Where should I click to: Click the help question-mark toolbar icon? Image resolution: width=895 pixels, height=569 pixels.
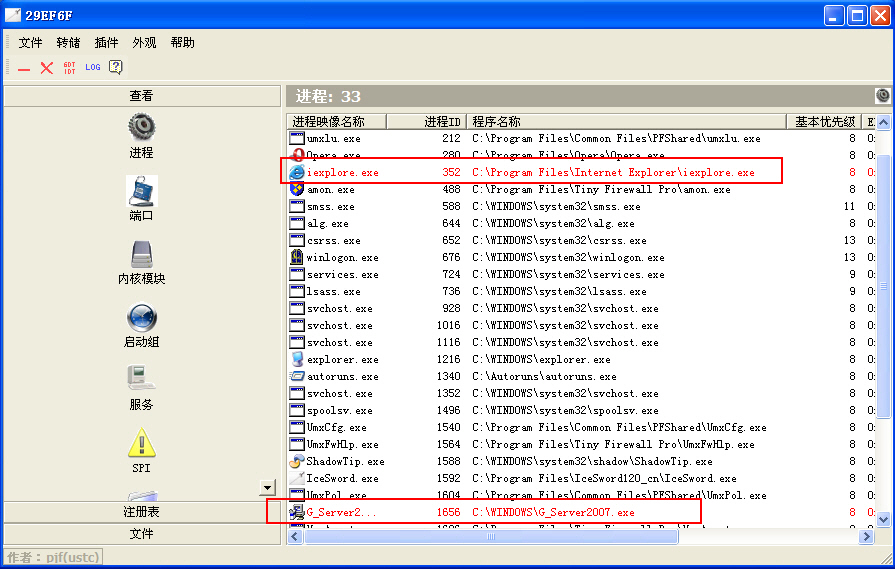(x=116, y=67)
